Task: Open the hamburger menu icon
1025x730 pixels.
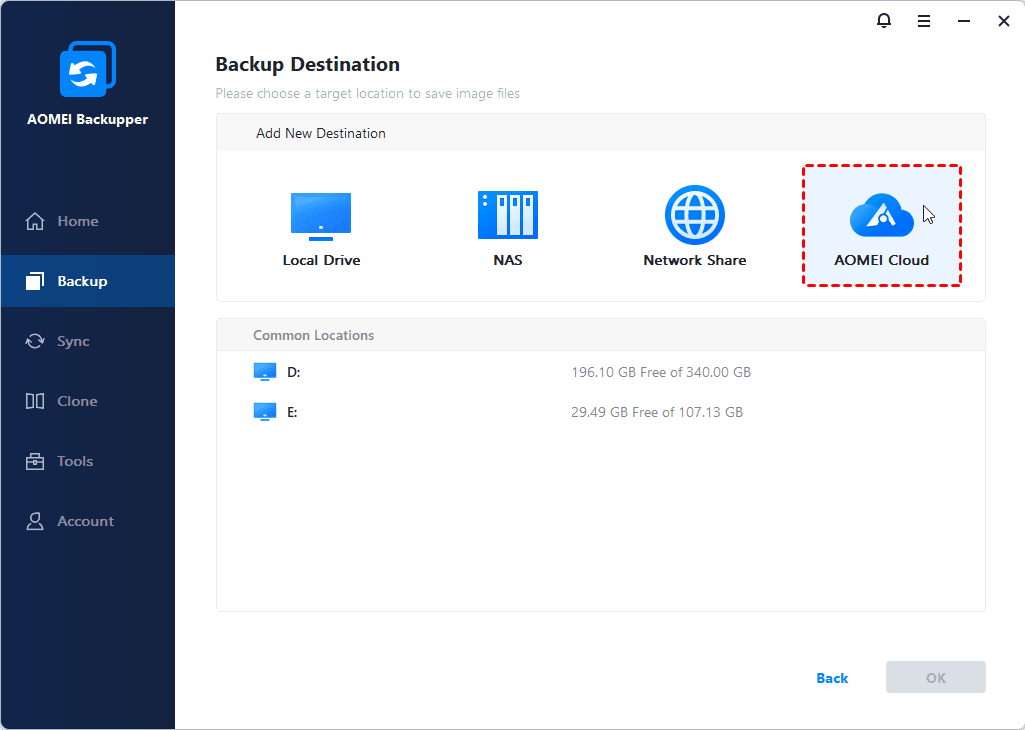Action: [x=924, y=21]
